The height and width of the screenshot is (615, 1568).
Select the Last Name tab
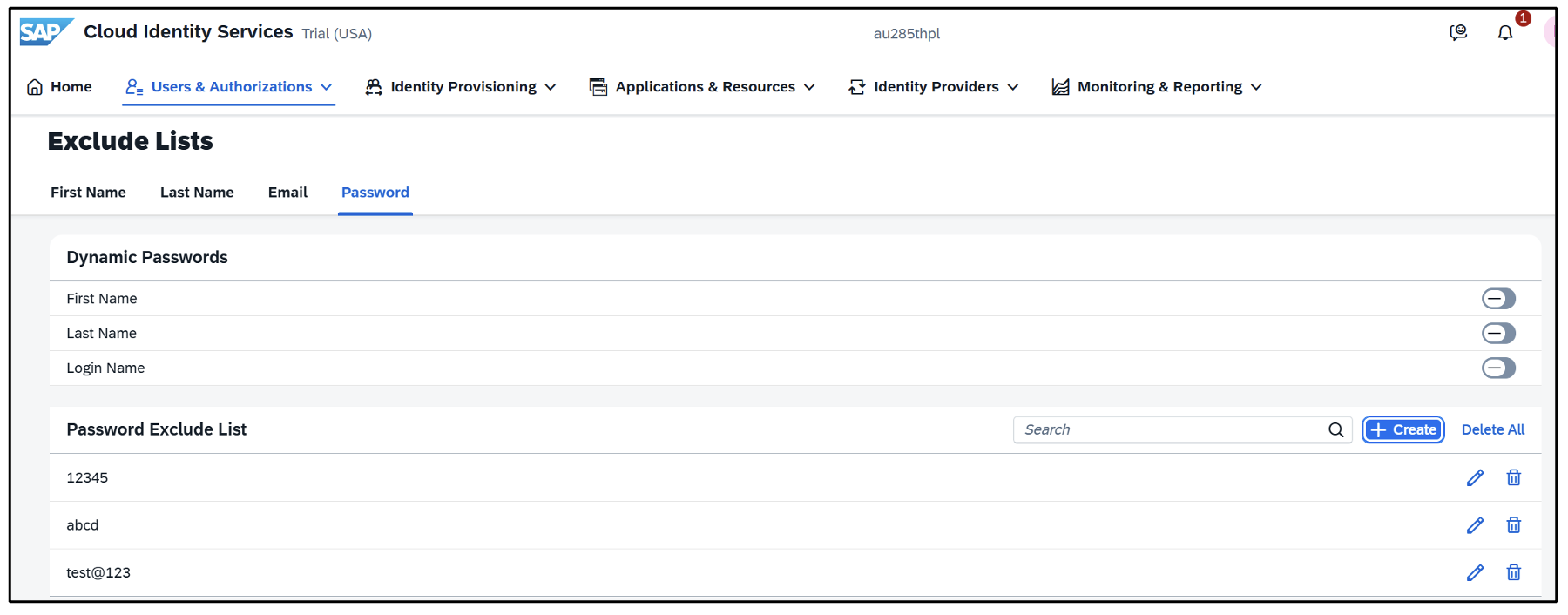coord(197,193)
